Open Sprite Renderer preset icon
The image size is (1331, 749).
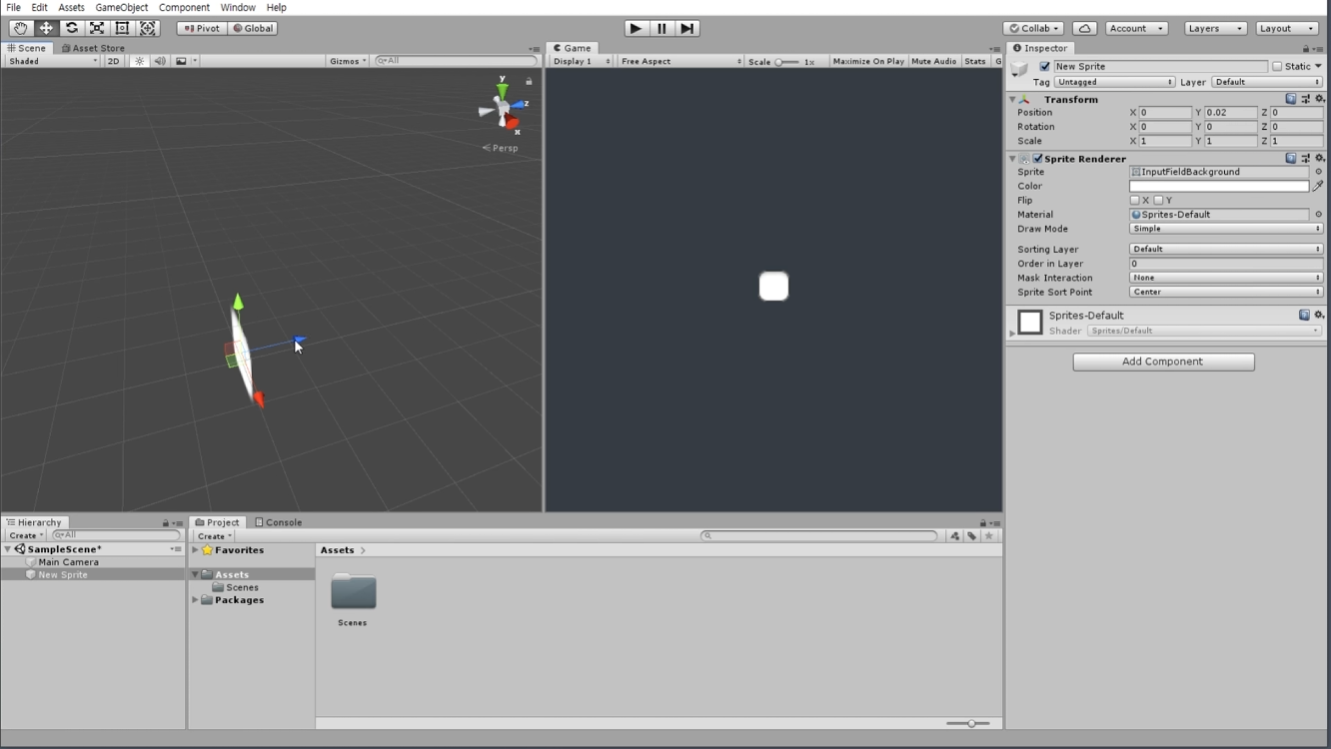[1306, 158]
